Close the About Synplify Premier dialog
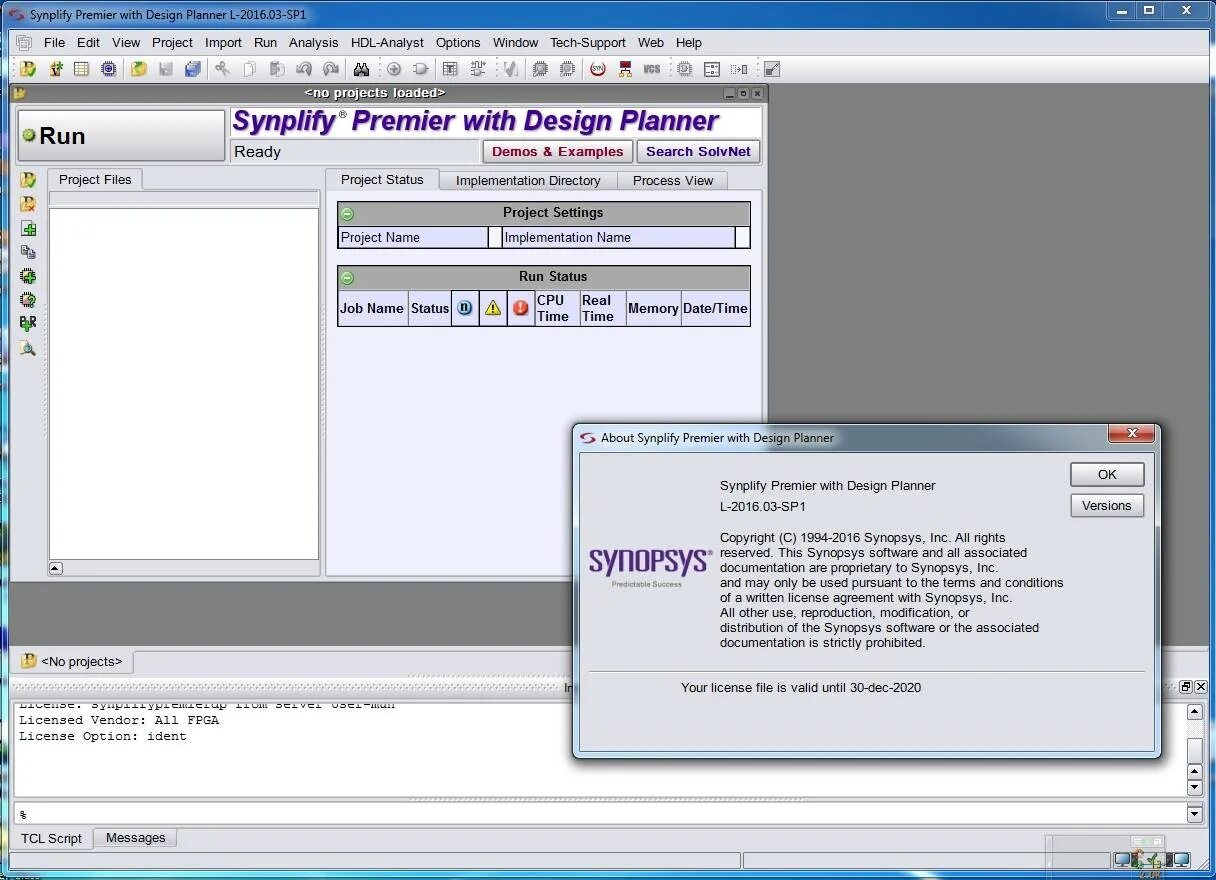The image size is (1216, 880). [x=1132, y=434]
